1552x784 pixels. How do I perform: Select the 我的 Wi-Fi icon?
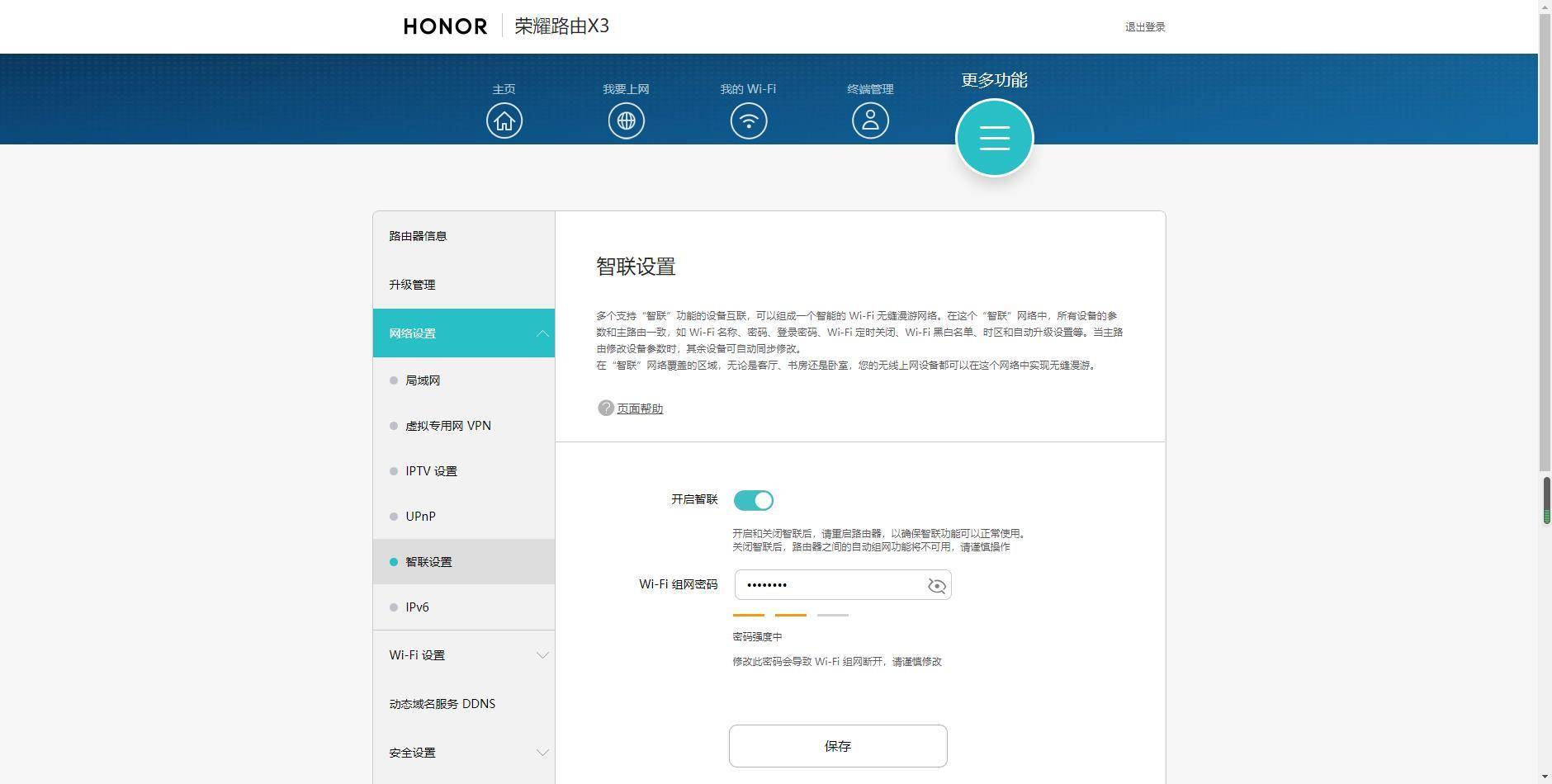pos(747,120)
